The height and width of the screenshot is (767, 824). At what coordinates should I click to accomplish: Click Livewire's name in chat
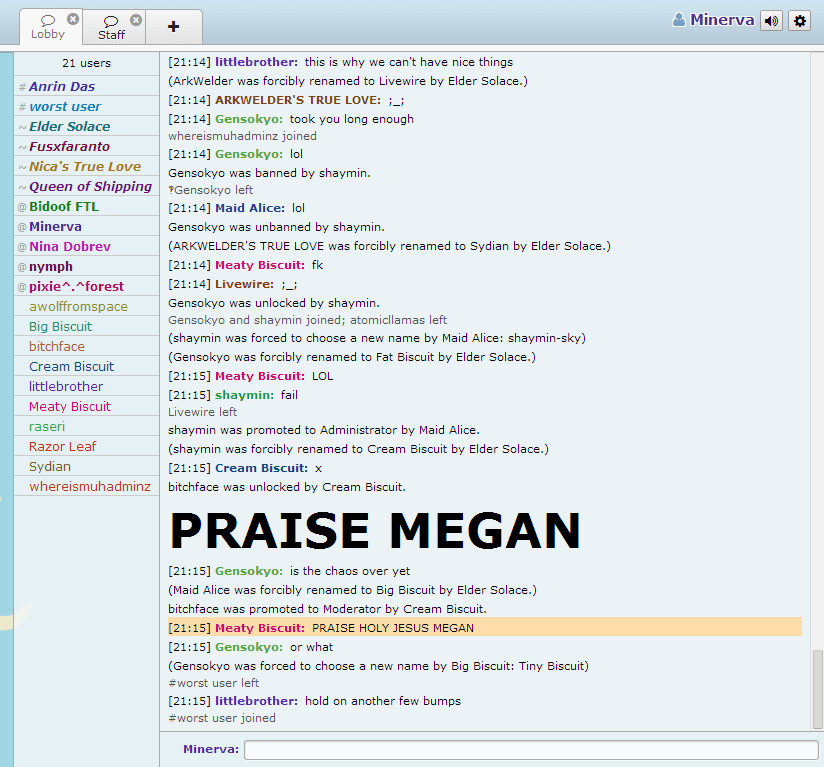(x=244, y=284)
